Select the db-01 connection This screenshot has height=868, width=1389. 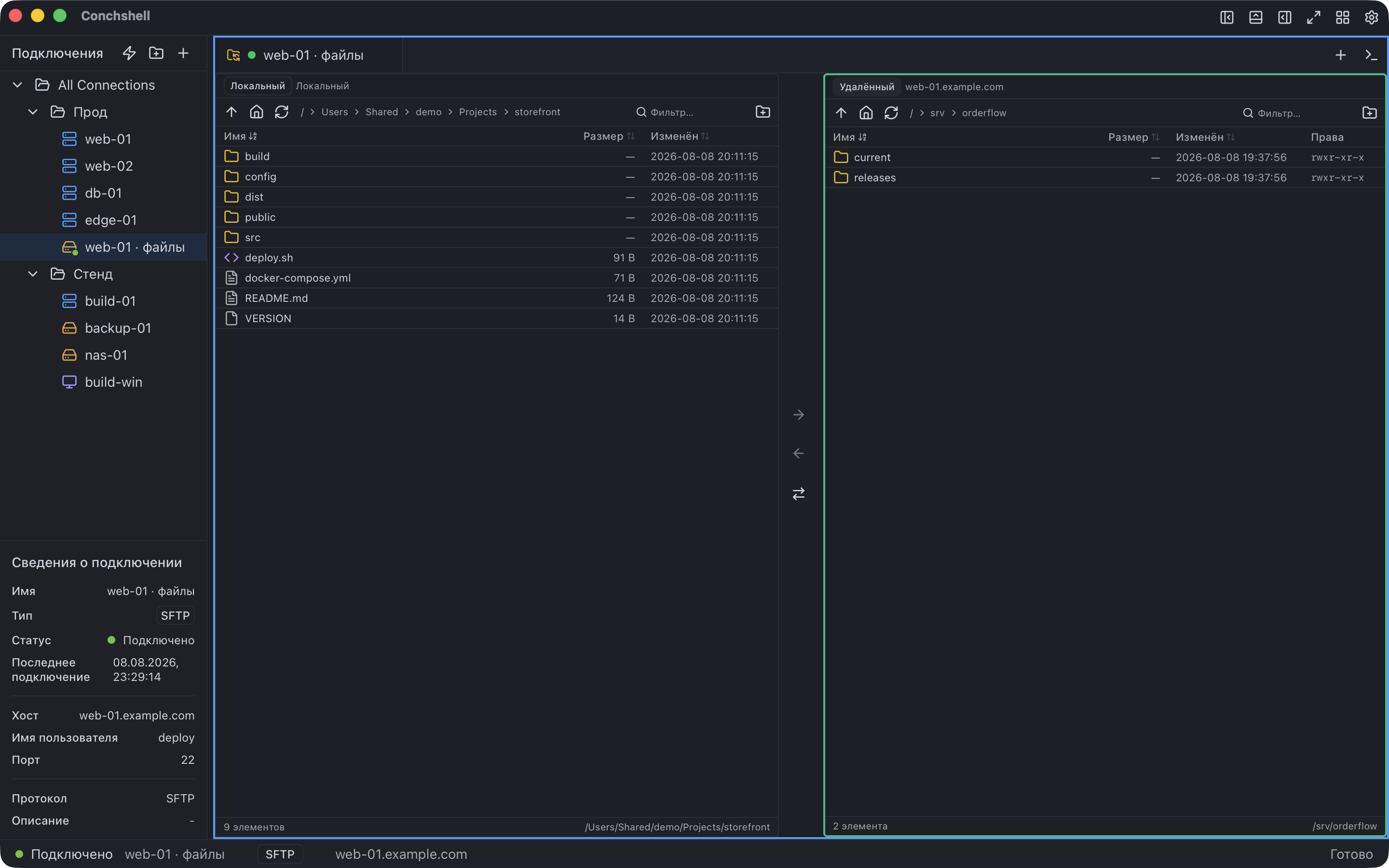coord(103,193)
